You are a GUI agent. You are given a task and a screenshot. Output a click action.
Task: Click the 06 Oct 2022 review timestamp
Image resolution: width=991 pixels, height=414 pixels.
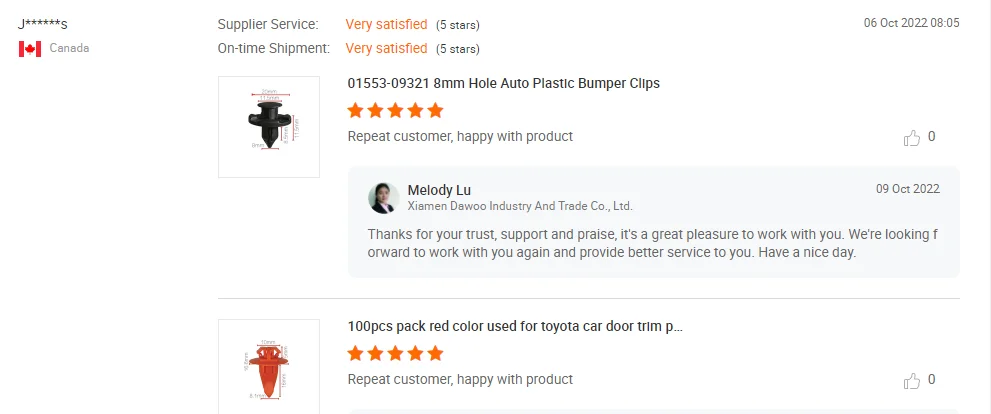tap(911, 23)
